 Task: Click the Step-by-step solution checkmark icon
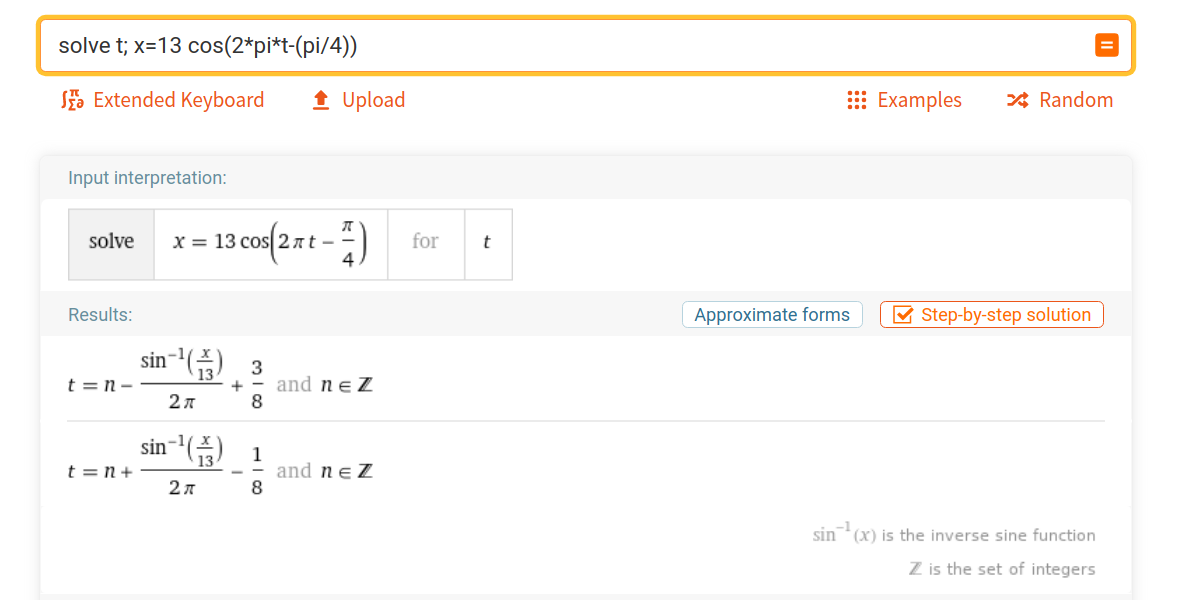902,315
